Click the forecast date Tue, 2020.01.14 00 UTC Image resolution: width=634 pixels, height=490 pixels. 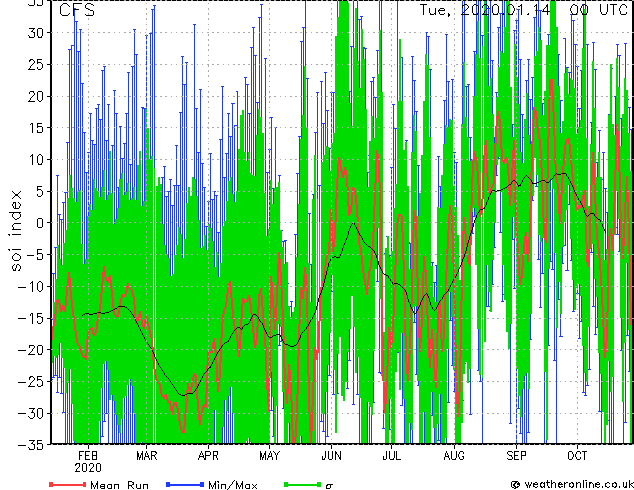pos(524,10)
